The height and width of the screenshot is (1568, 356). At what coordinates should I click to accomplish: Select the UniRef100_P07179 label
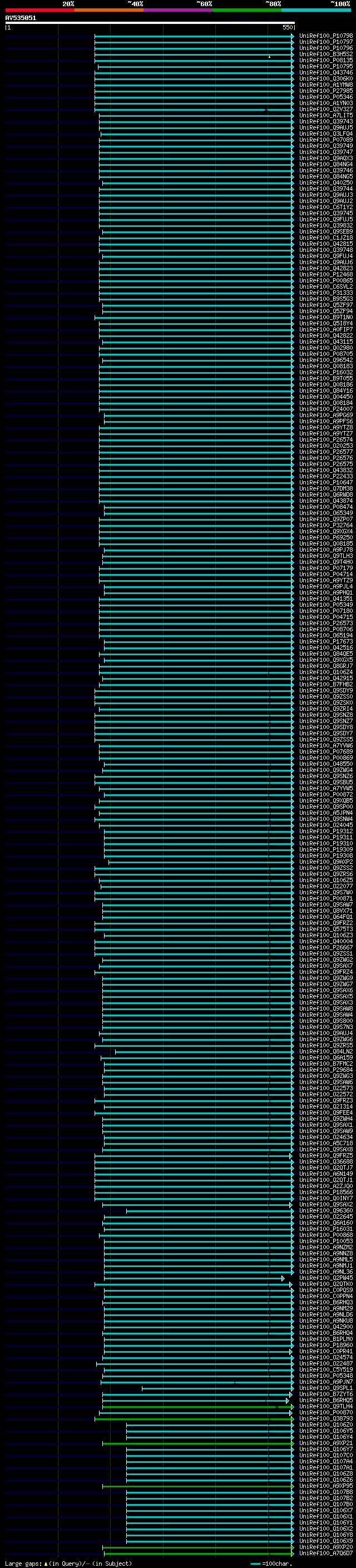click(x=325, y=568)
